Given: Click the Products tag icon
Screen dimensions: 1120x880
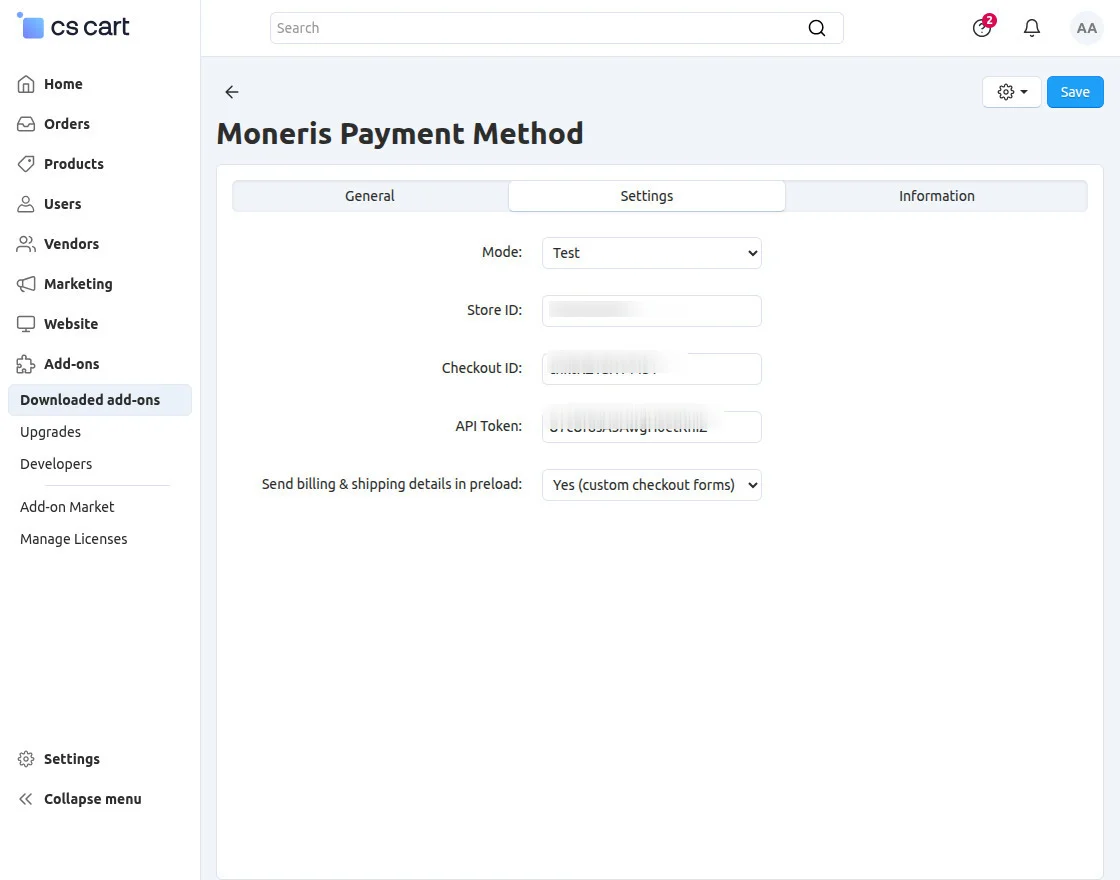Looking at the screenshot, I should point(26,164).
